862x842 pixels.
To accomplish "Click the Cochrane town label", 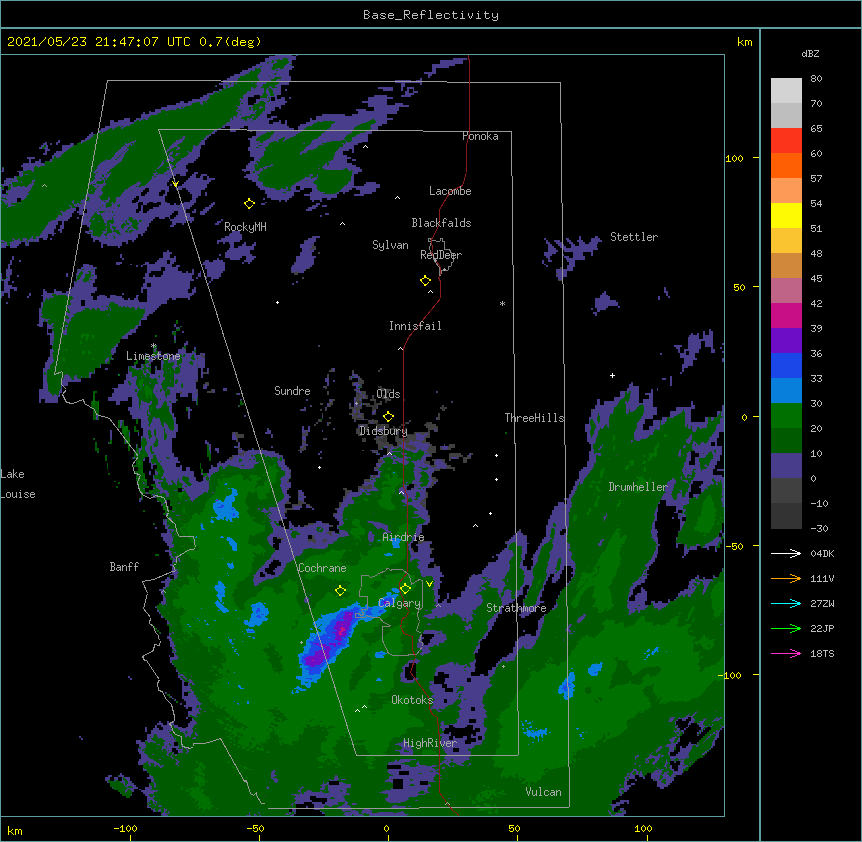I will (322, 568).
